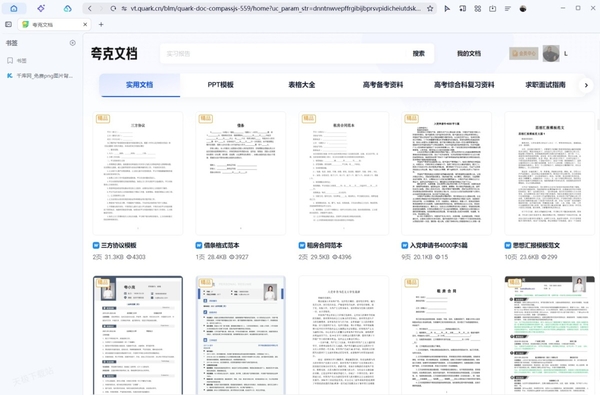This screenshot has height=395, width=600.
Task: Click the user avatar photo
Action: [x=551, y=54]
